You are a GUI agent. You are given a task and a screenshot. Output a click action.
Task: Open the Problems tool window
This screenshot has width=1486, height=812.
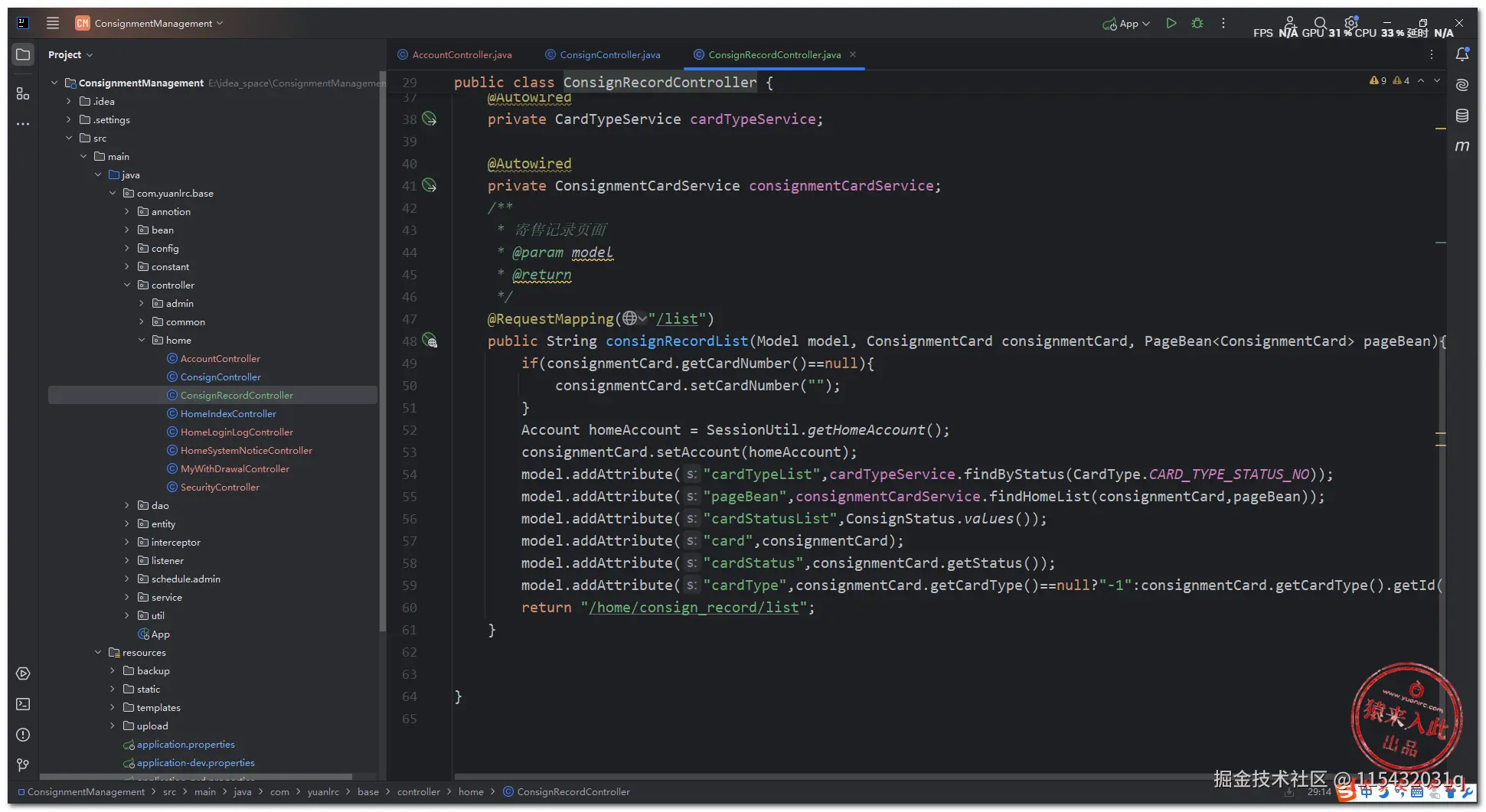[23, 735]
